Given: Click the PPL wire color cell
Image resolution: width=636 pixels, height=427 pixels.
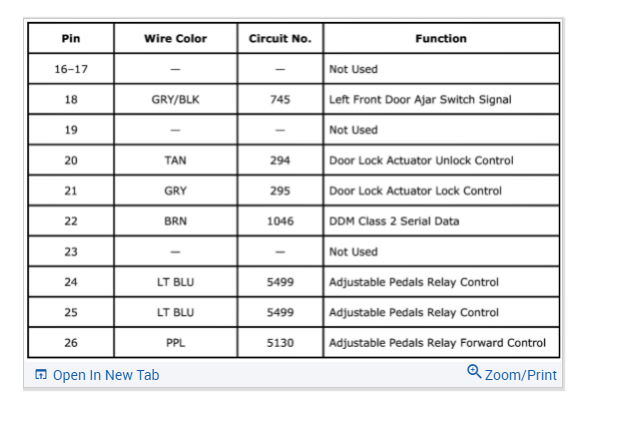Looking at the screenshot, I should click(175, 343).
